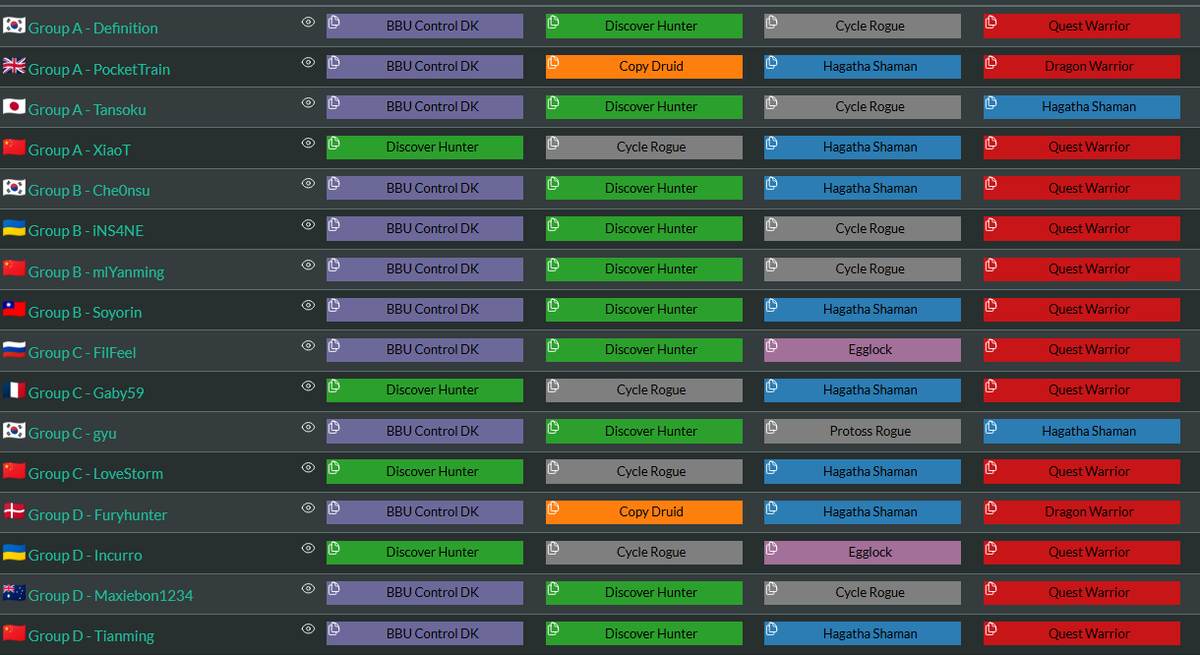Viewport: 1200px width, 655px height.
Task: Open Furyhunter's Dragon Warrior deck
Action: [1081, 512]
